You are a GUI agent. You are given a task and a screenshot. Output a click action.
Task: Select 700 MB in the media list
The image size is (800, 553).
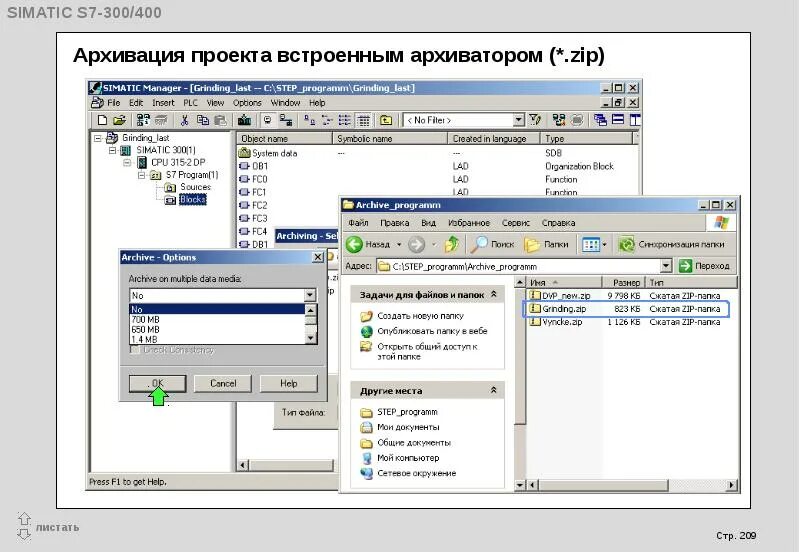217,320
